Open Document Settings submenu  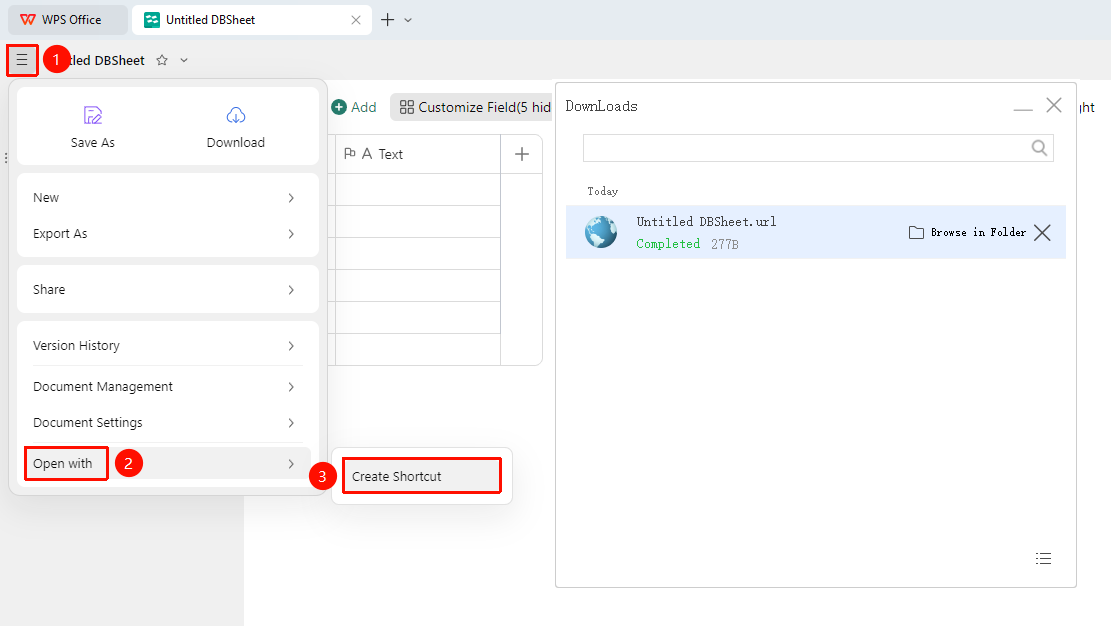pos(167,423)
